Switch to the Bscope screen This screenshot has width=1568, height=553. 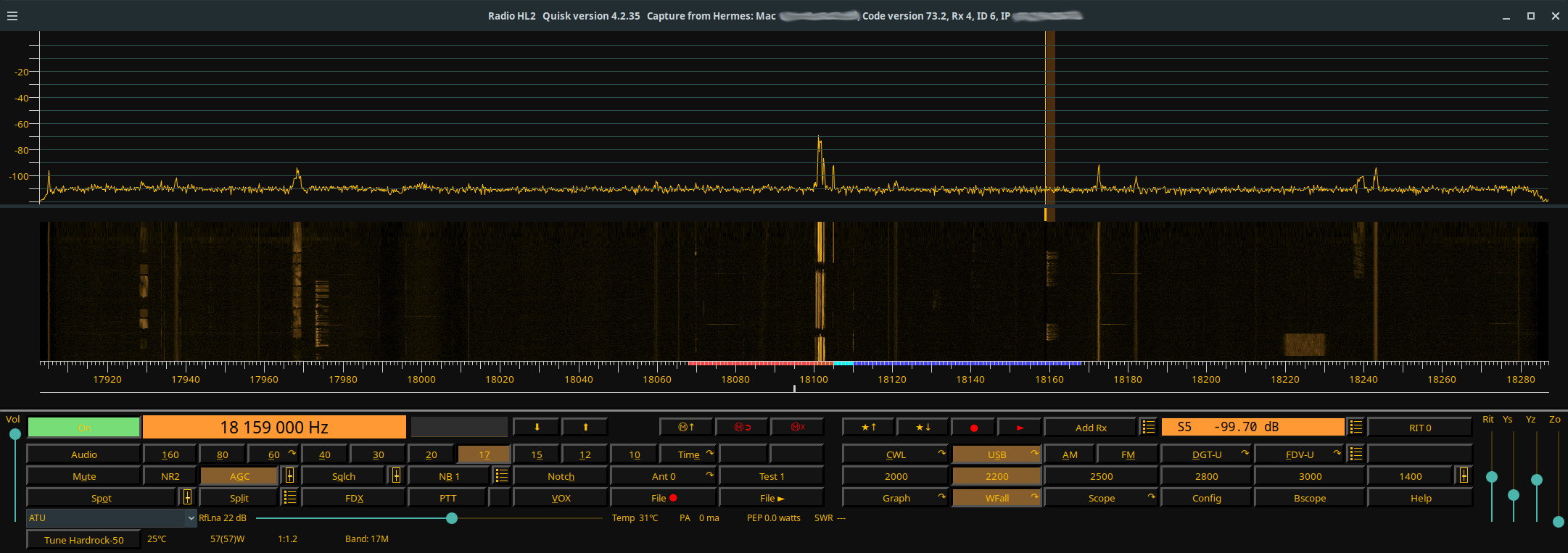point(1309,498)
